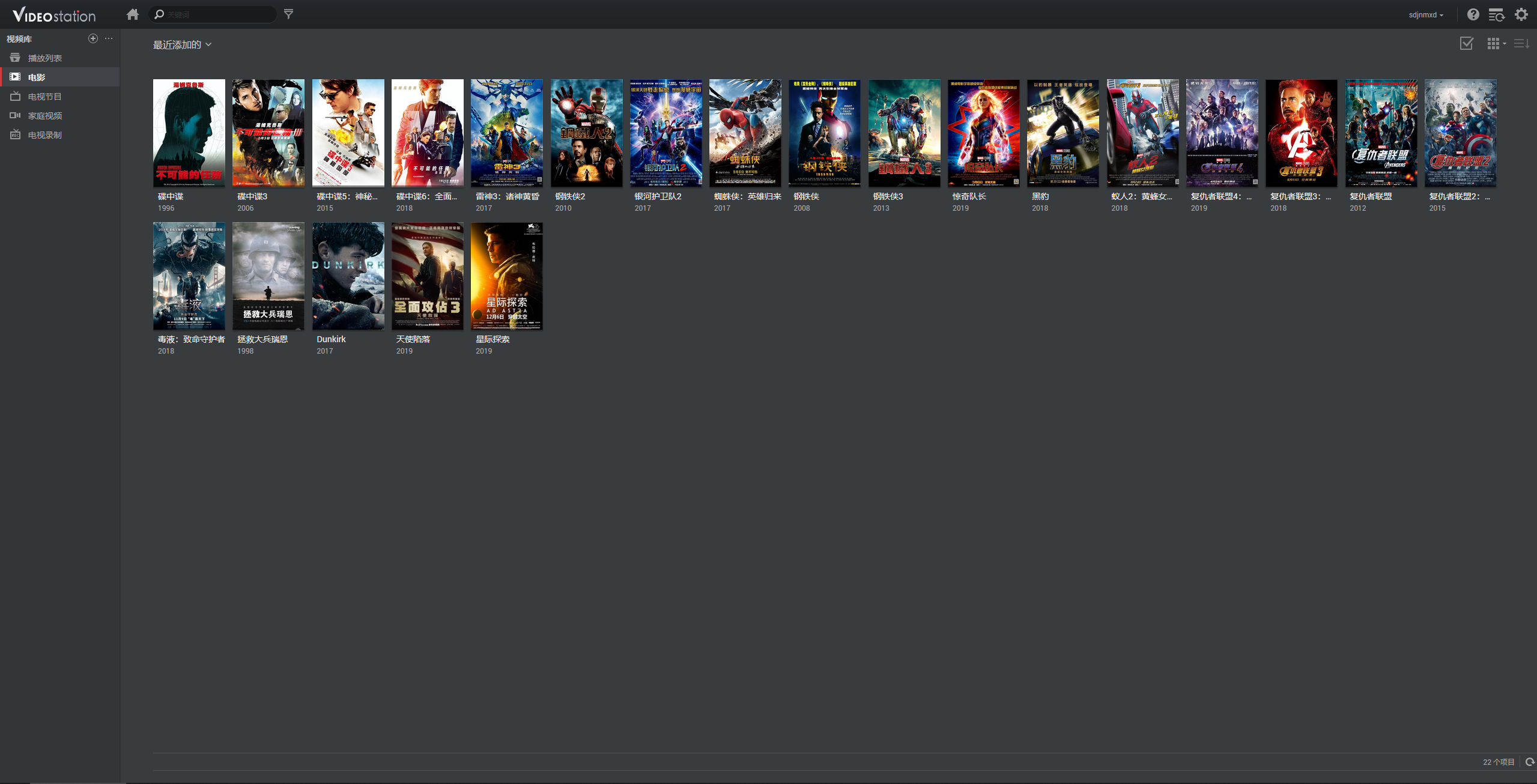Image resolution: width=1537 pixels, height=784 pixels.
Task: Click the refresh icon in the status bar
Action: click(1530, 762)
